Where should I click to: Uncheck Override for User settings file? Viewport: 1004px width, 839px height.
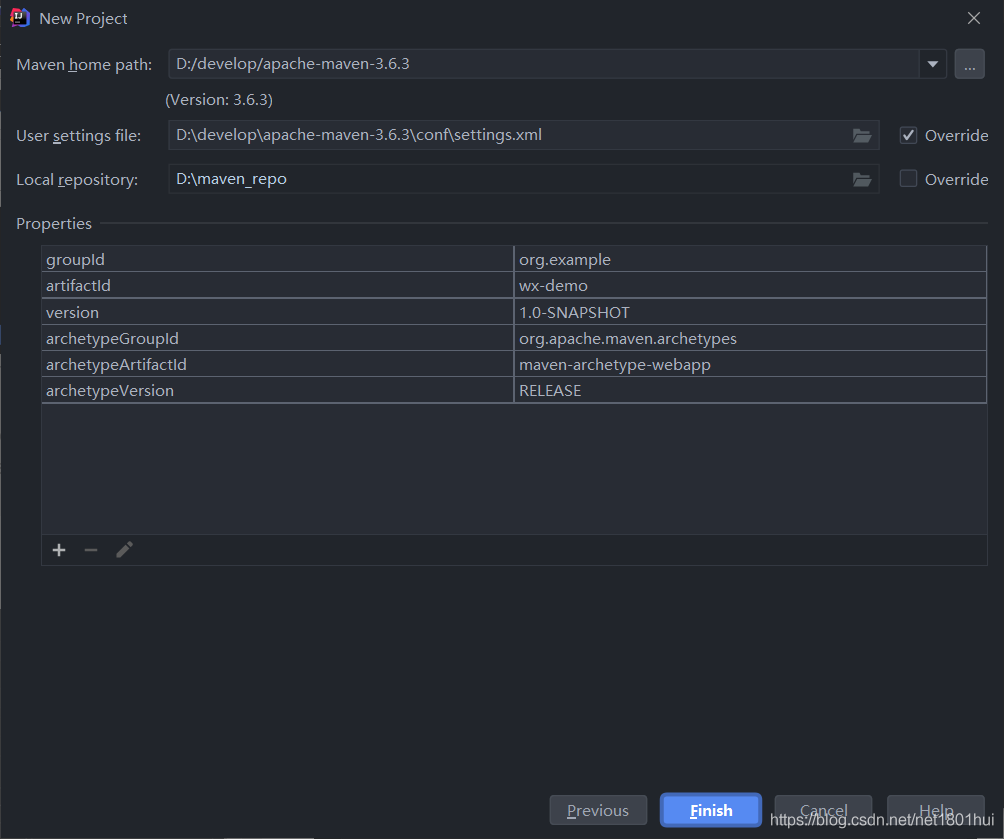coord(908,135)
